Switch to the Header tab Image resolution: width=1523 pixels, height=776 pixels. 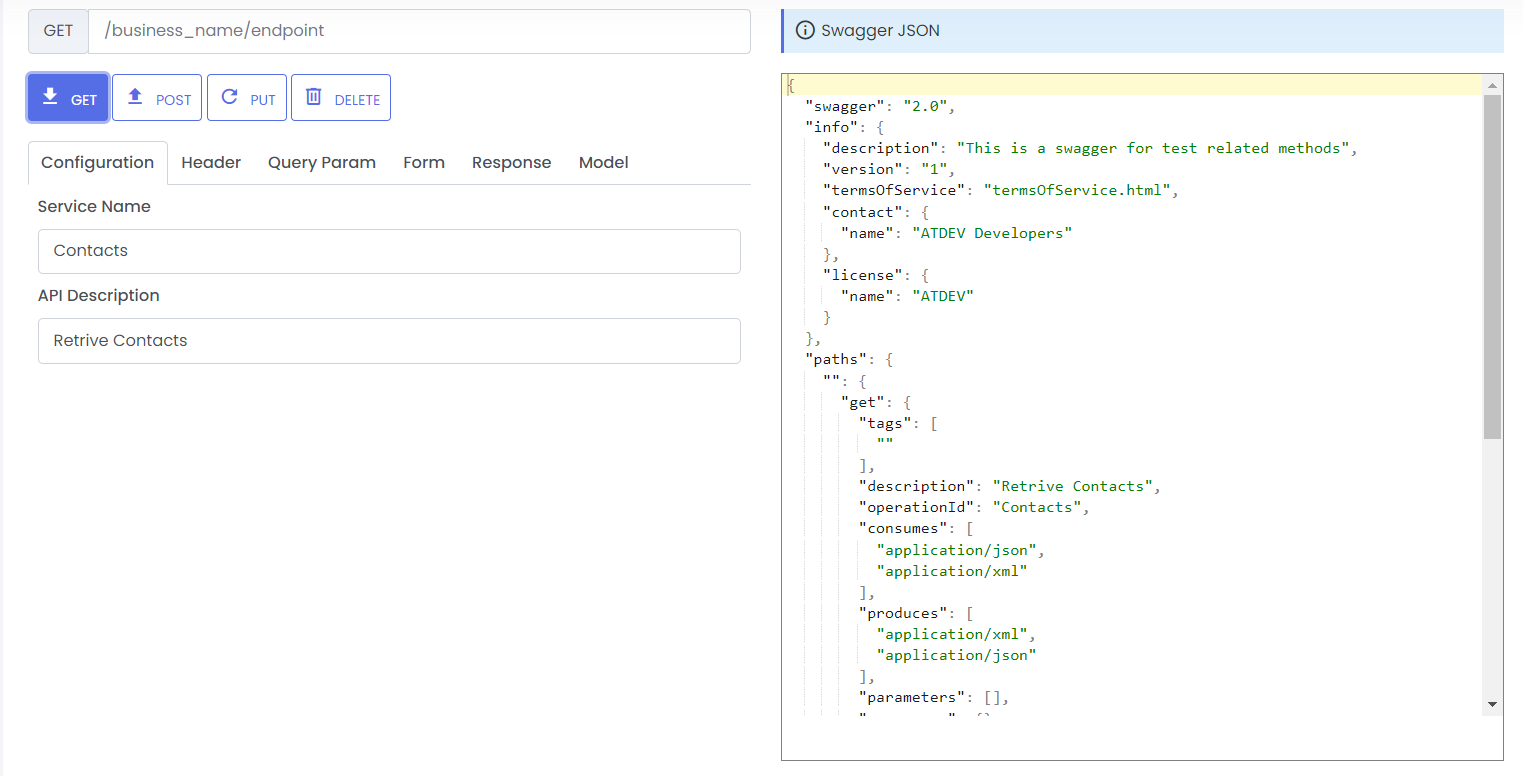point(211,162)
